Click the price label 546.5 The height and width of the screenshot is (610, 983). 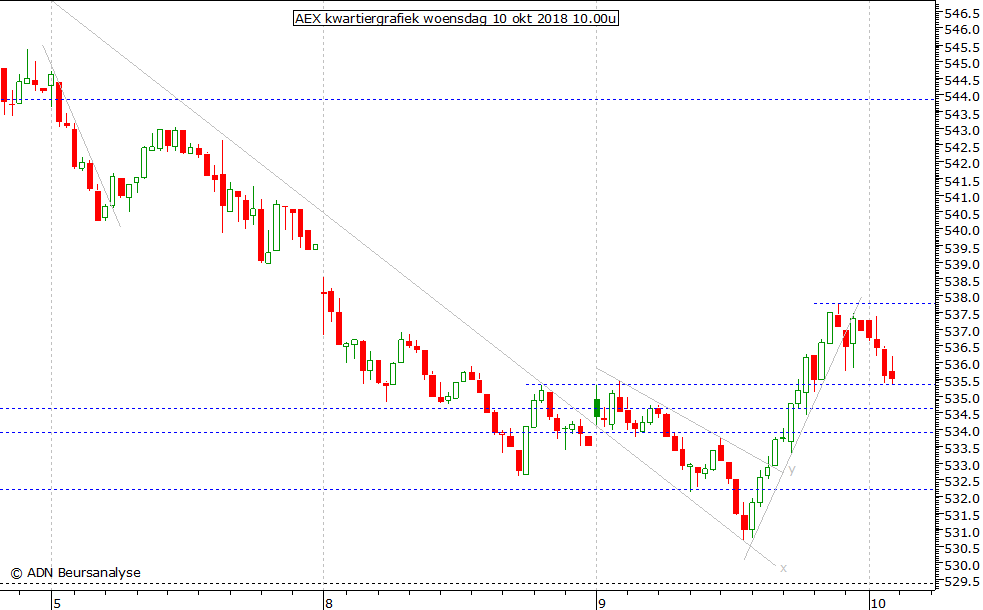(x=962, y=13)
